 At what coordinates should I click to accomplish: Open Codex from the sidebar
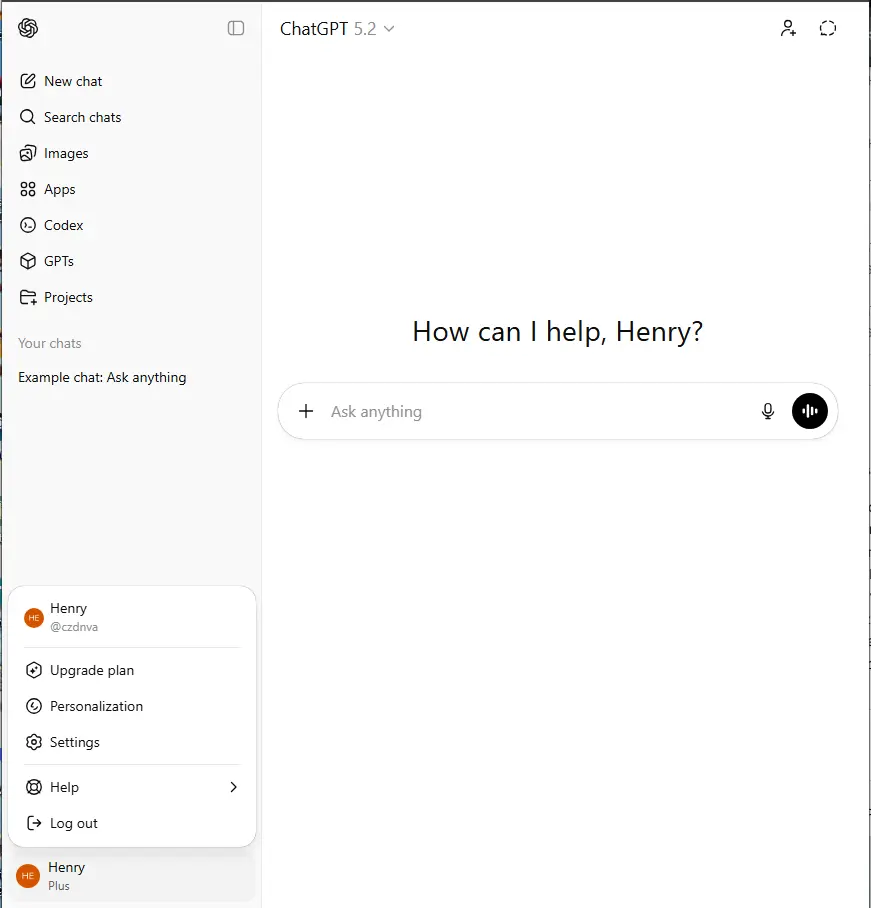coord(131,225)
